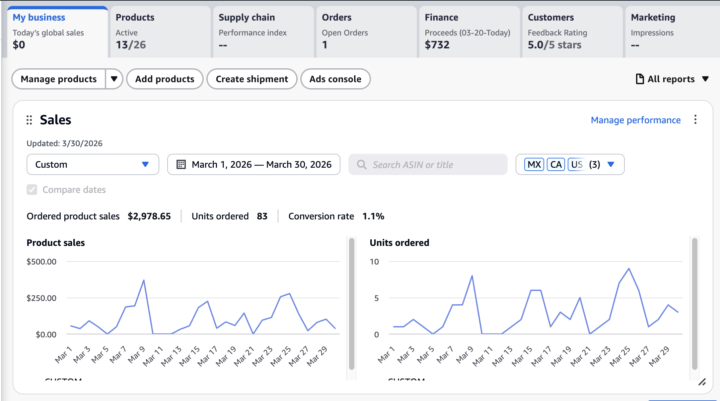Click the Search ASIN or title field
720x401 pixels.
(428, 164)
